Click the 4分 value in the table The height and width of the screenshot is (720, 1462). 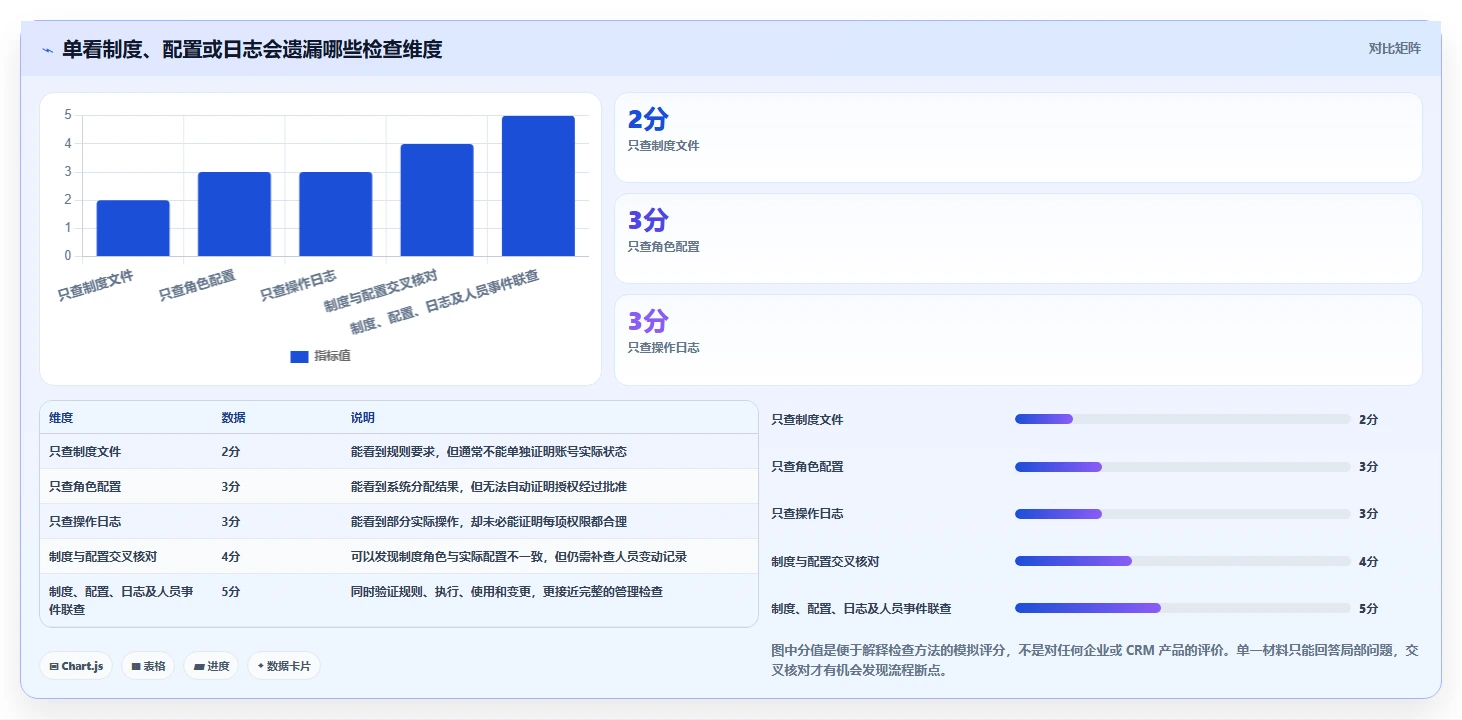point(231,557)
